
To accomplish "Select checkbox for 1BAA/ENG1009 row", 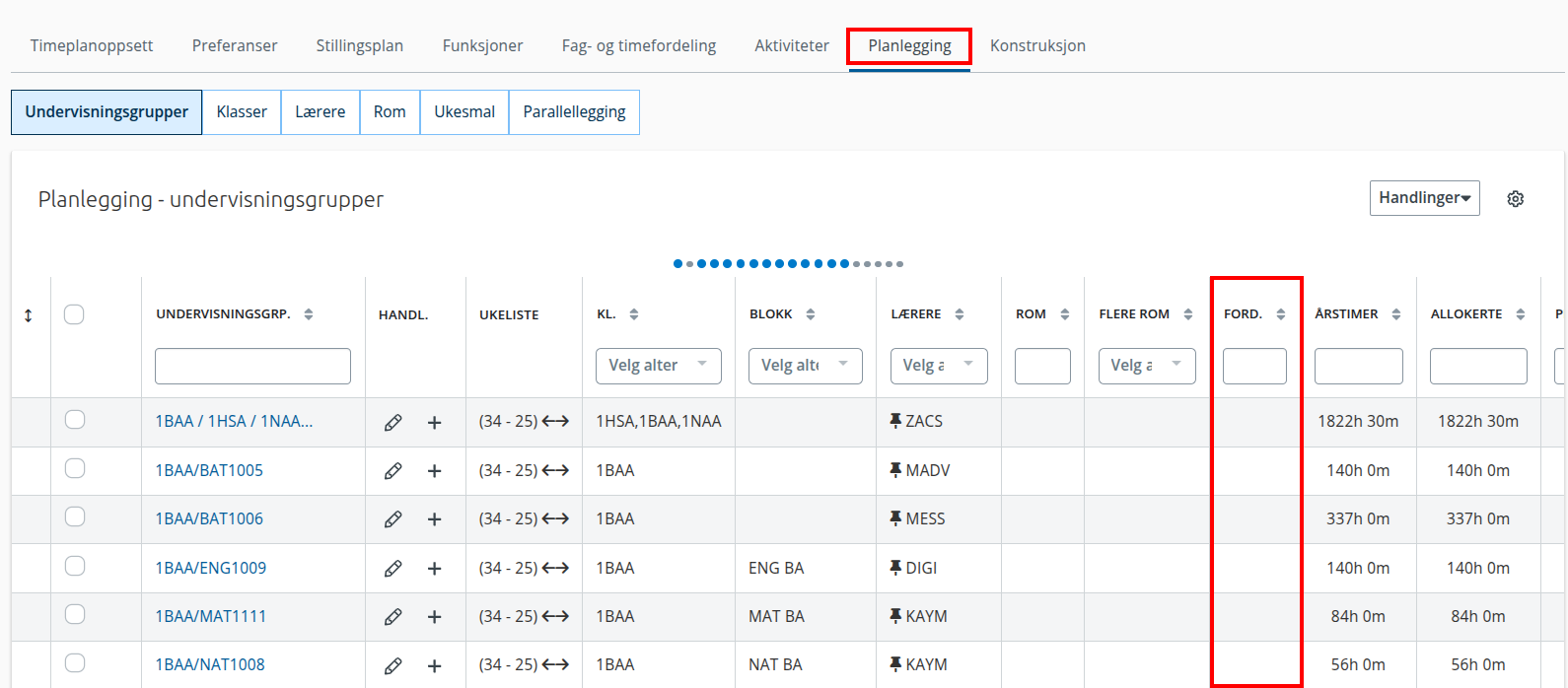I will coord(75,566).
